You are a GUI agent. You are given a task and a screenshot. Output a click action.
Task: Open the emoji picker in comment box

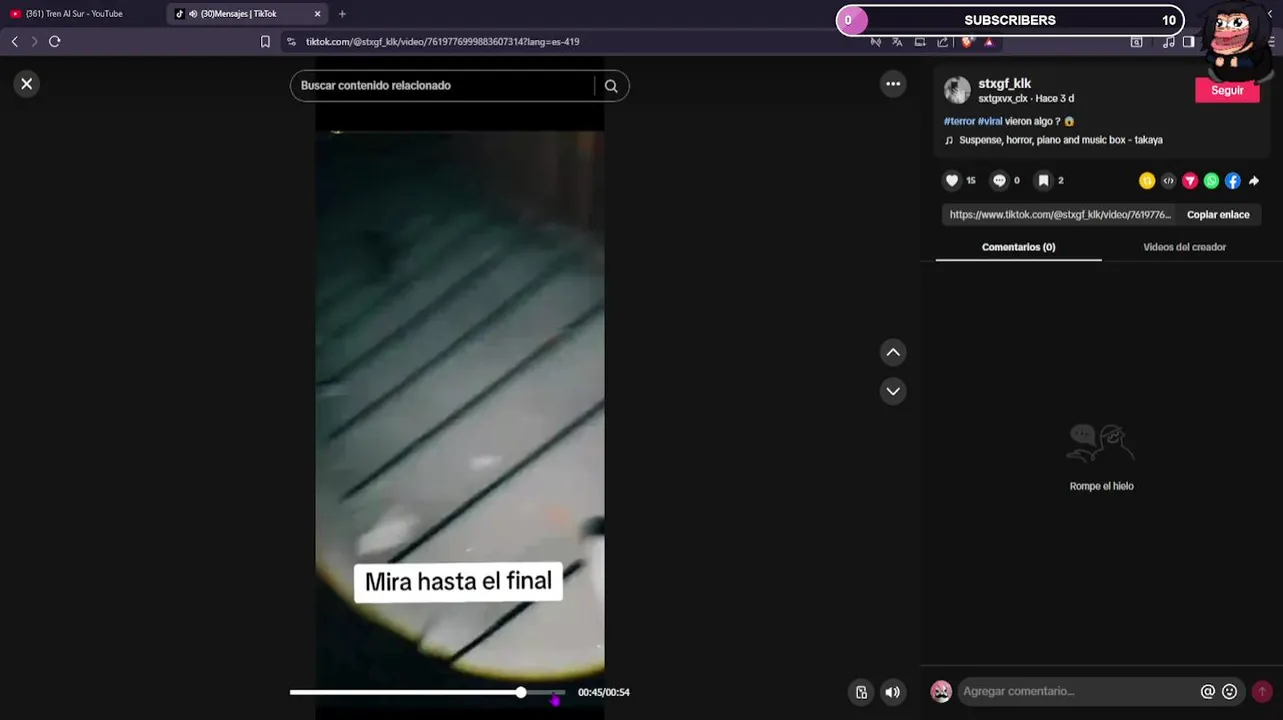(1230, 691)
